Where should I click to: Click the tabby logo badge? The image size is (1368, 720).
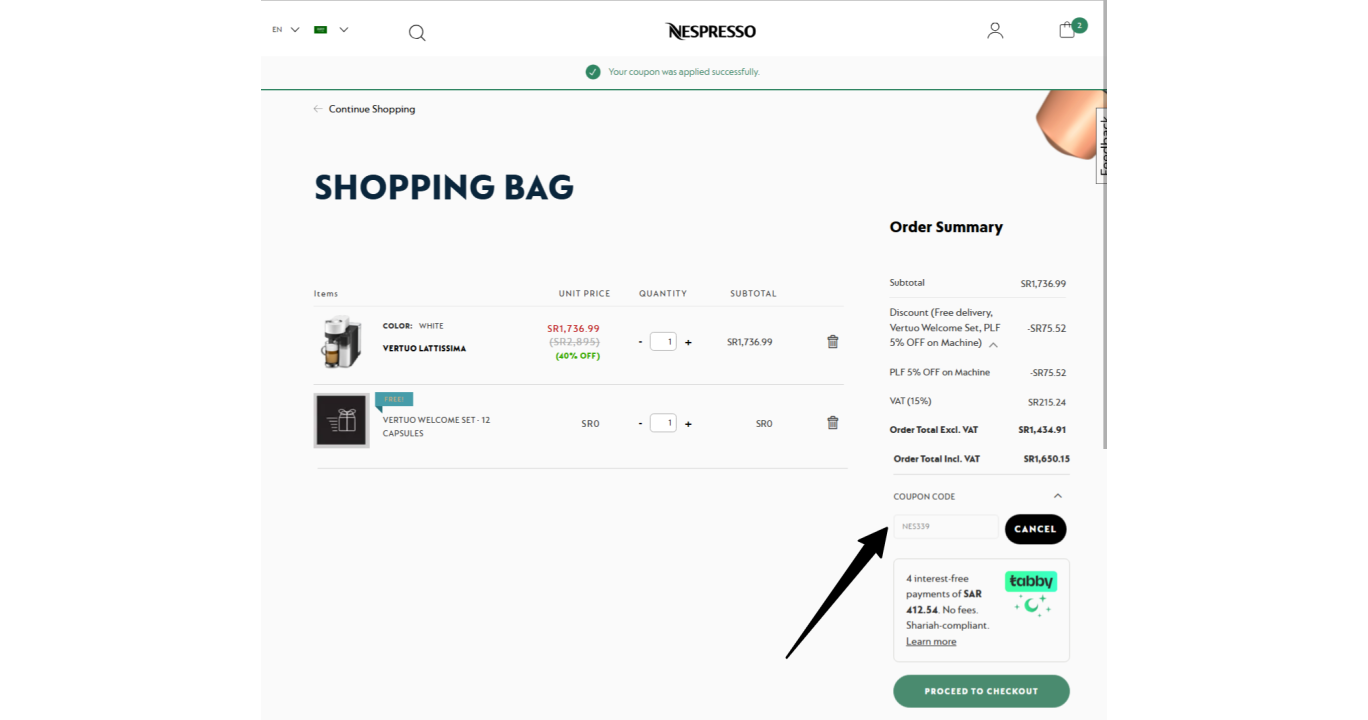[1031, 582]
